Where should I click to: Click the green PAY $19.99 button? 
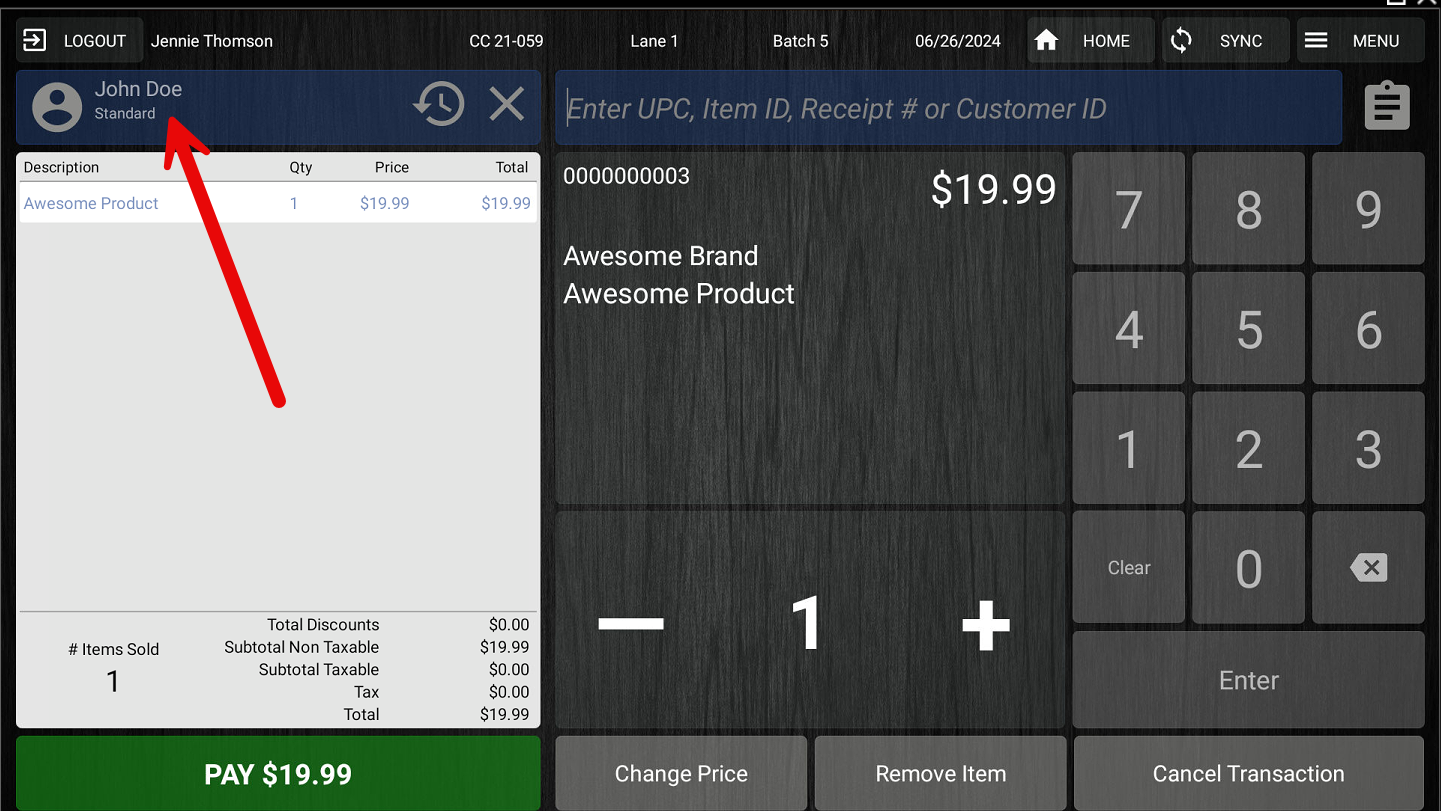(x=278, y=774)
